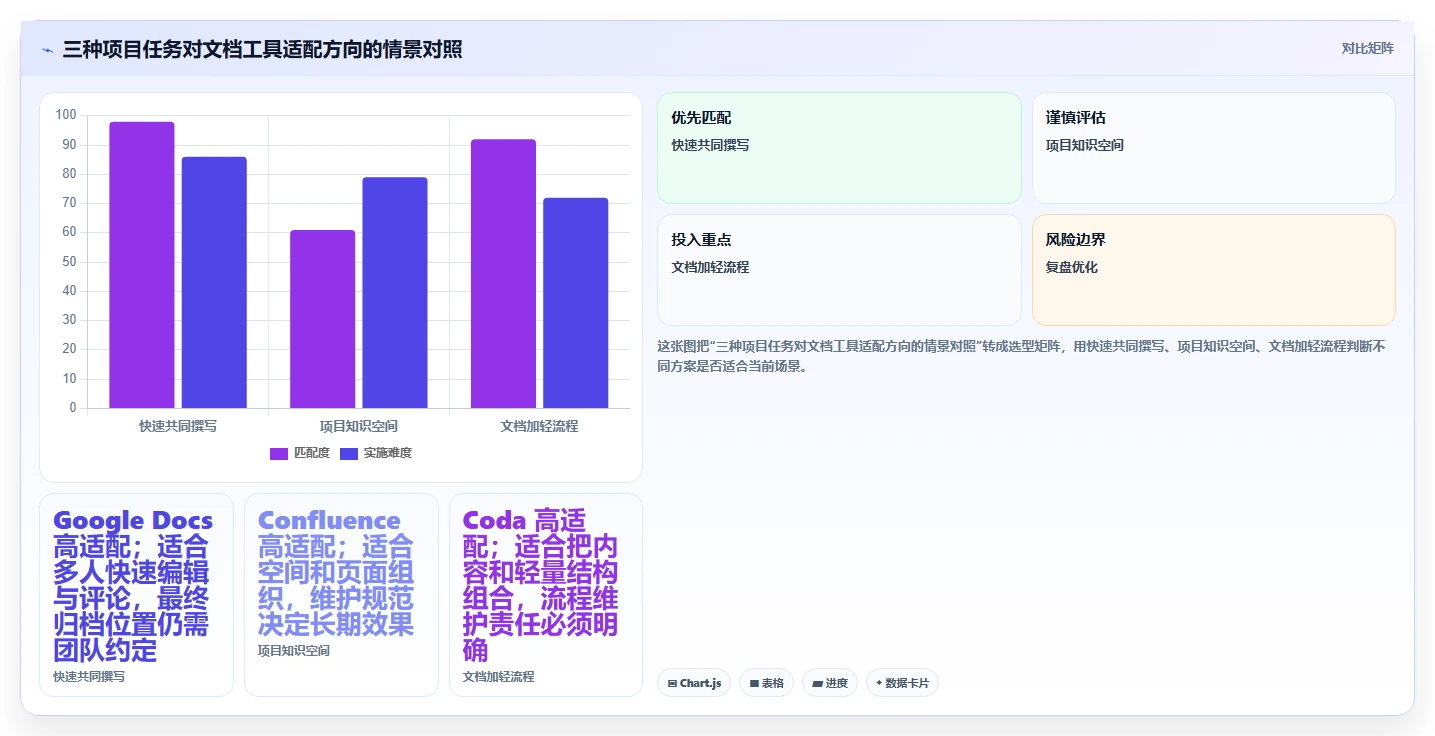Open the 谨慎评估 card
The image size is (1435, 736).
point(1213,148)
